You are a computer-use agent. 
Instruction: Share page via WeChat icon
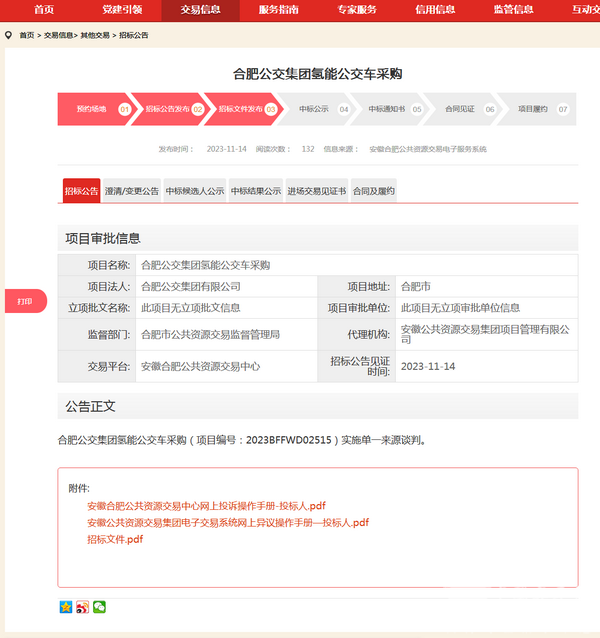tap(99, 606)
